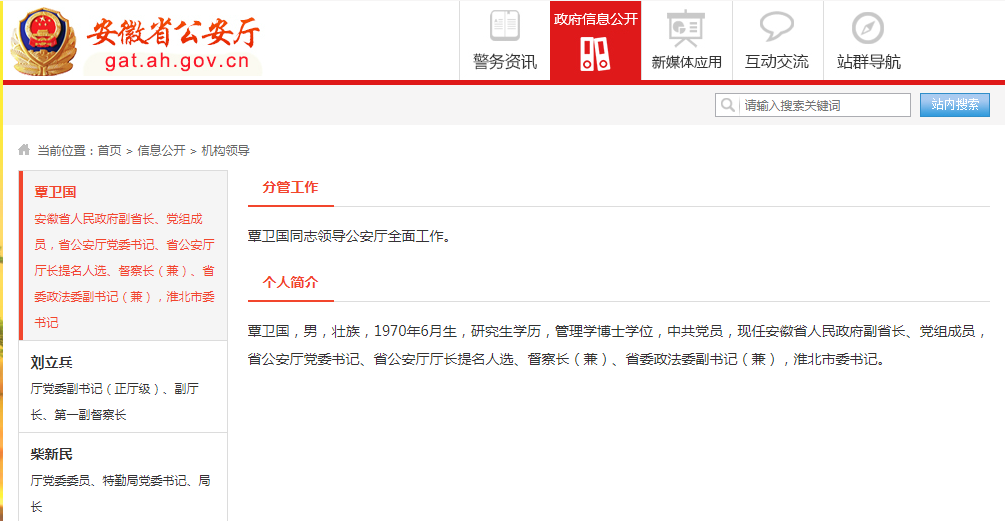Select the 新媒体应用 menu label

tap(686, 62)
